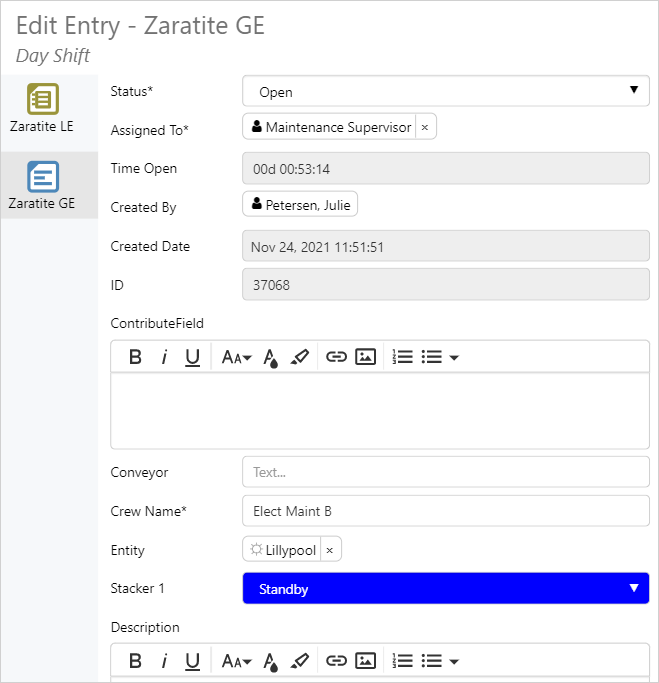This screenshot has height=683, width=659.
Task: Open font color picker in ContributeField
Action: pos(269,357)
